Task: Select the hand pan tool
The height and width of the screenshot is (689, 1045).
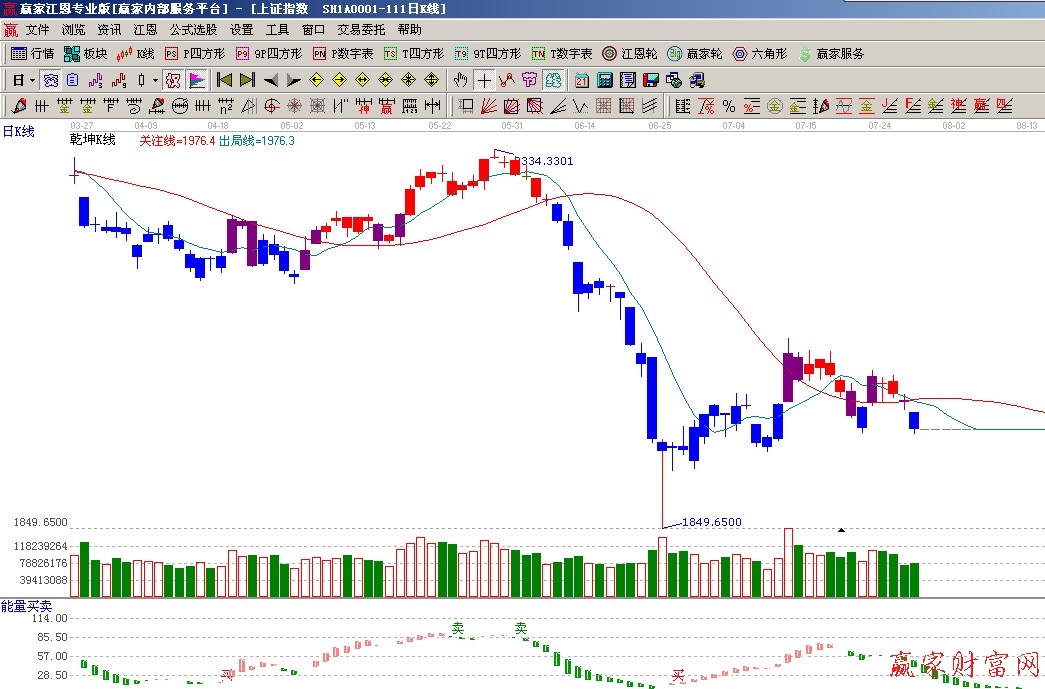Action: (460, 80)
